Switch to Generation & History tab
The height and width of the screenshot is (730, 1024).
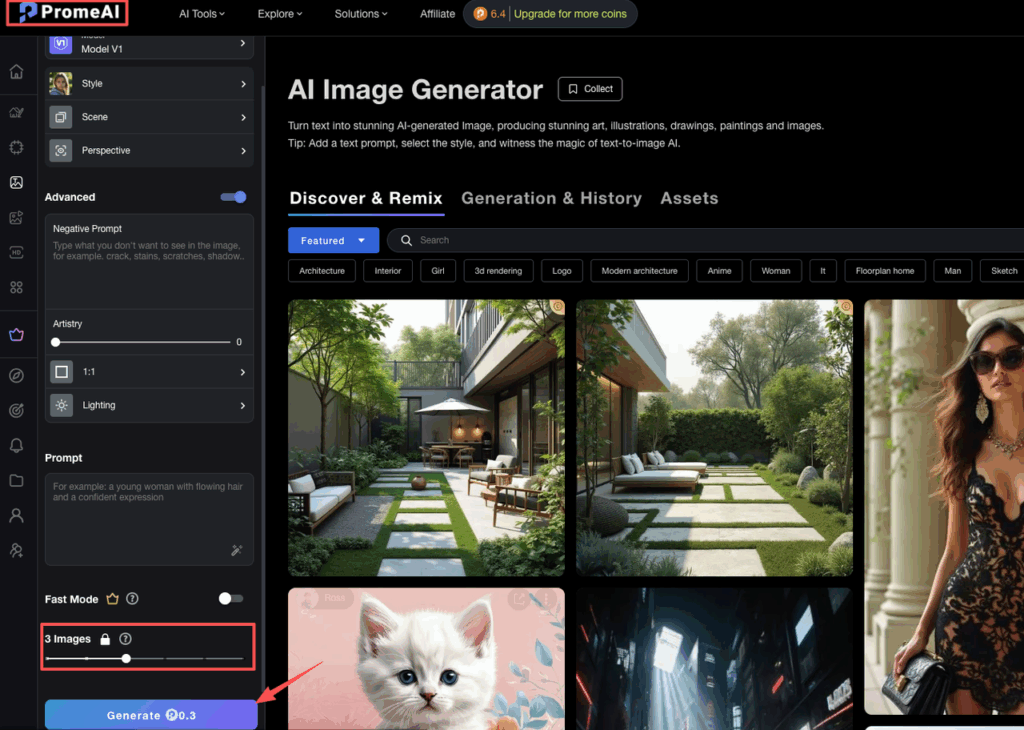[551, 198]
